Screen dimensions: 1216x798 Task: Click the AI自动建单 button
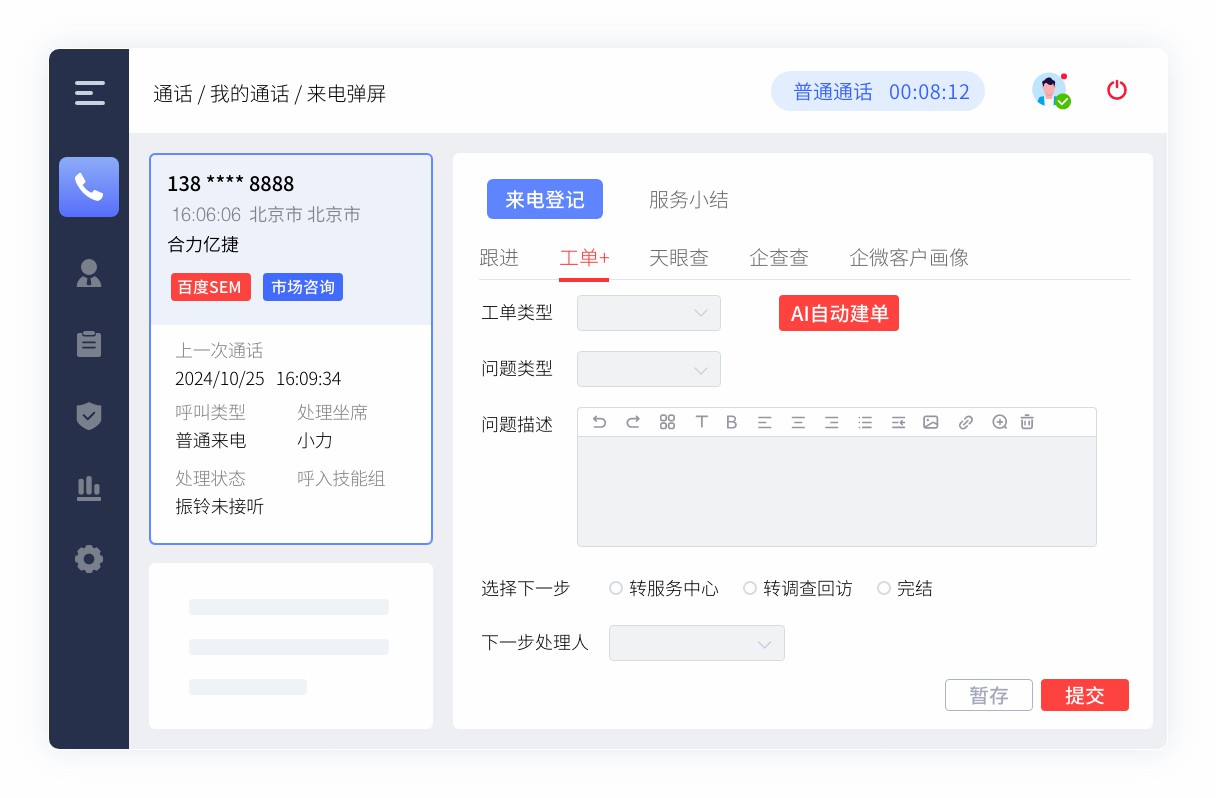coord(838,313)
